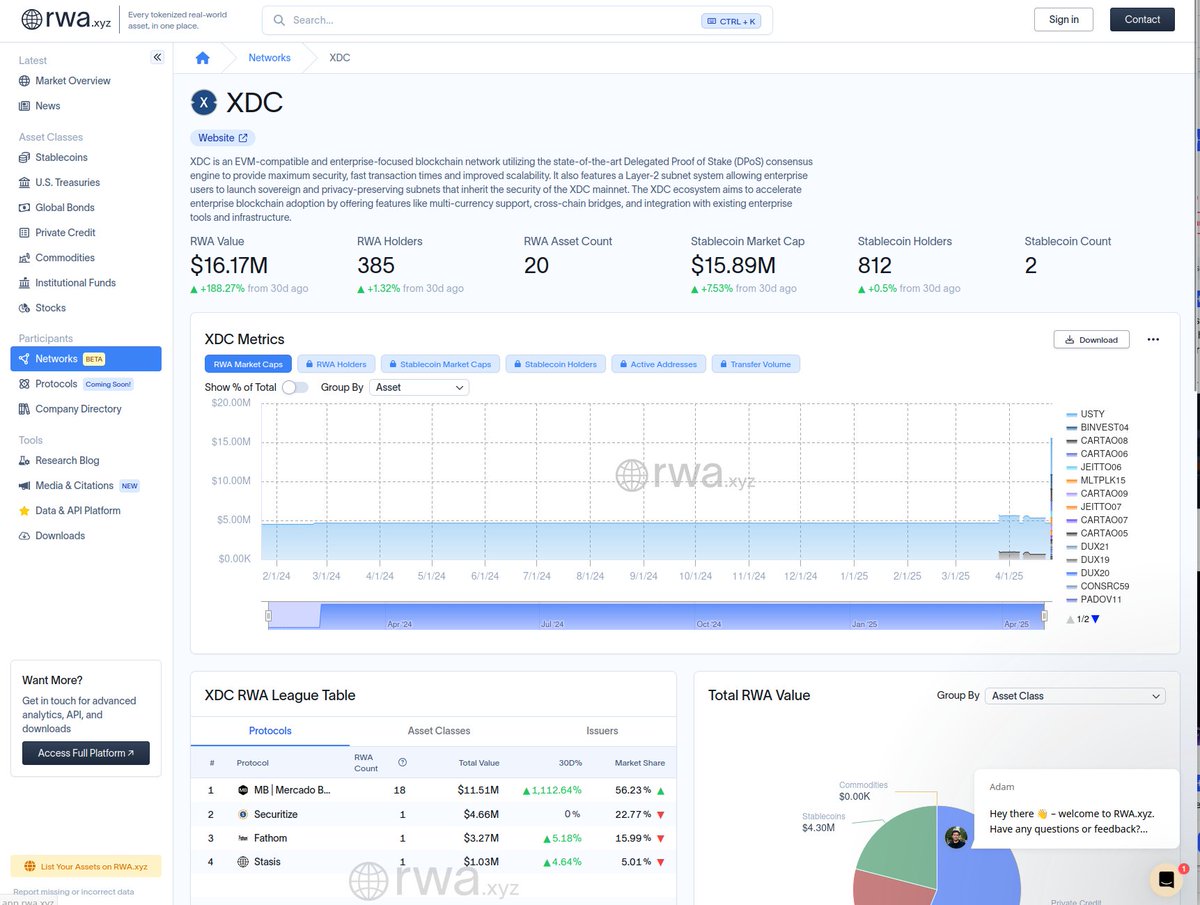This screenshot has width=1200, height=905.
Task: Click left handle of chart range slider
Action: click(268, 616)
